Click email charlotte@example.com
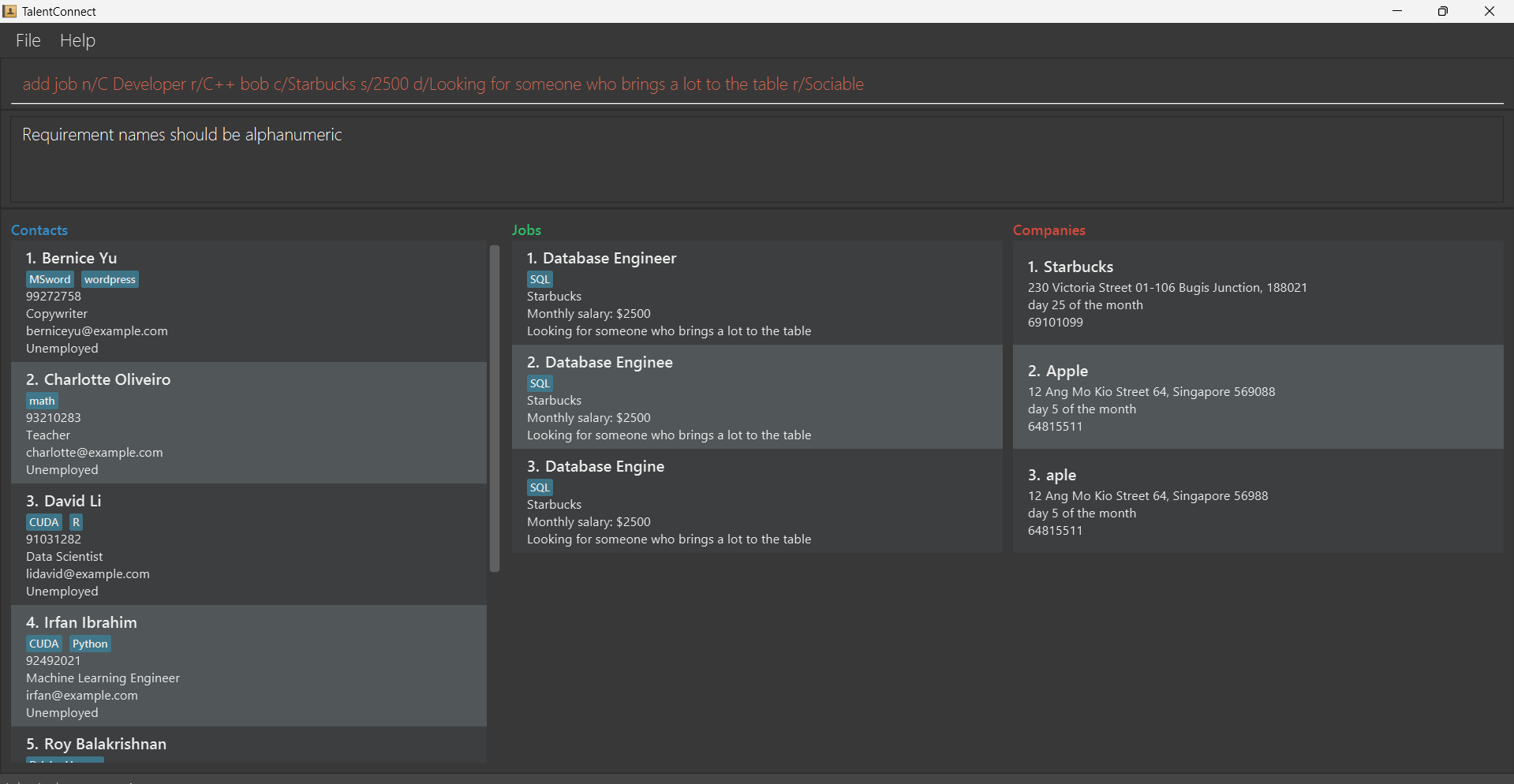 click(95, 453)
